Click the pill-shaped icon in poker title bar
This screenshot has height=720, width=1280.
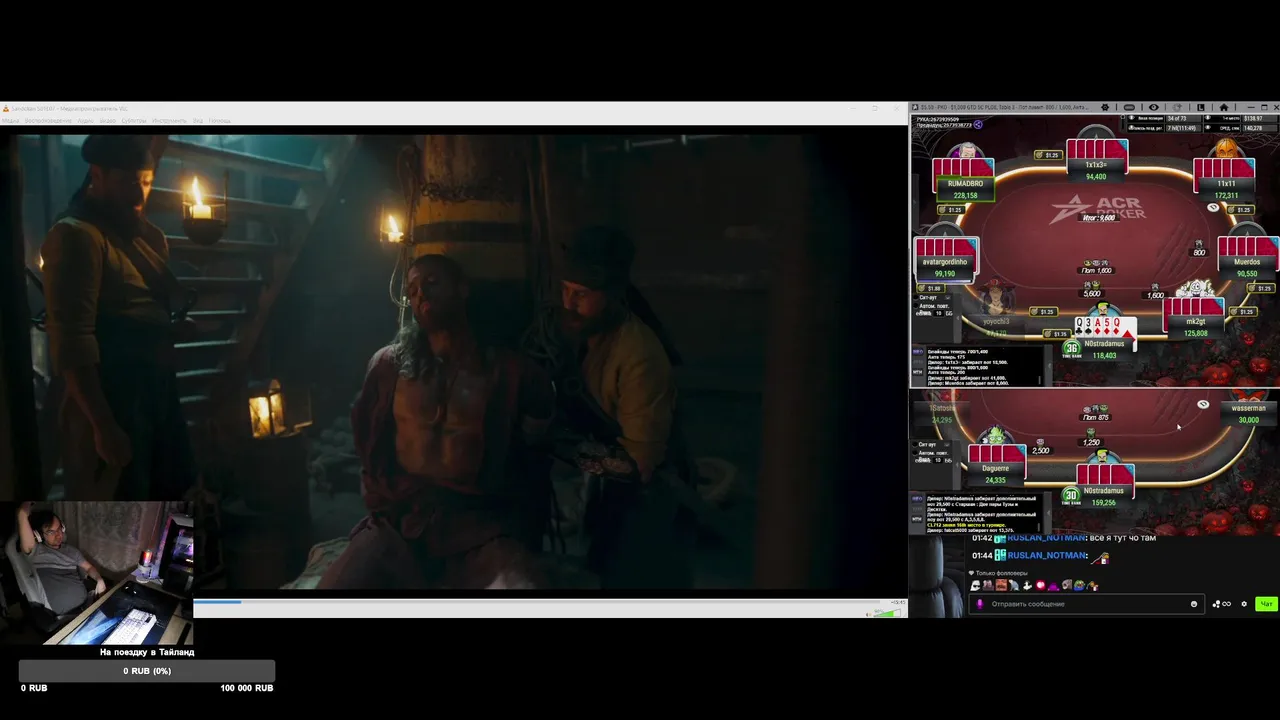tap(1129, 107)
